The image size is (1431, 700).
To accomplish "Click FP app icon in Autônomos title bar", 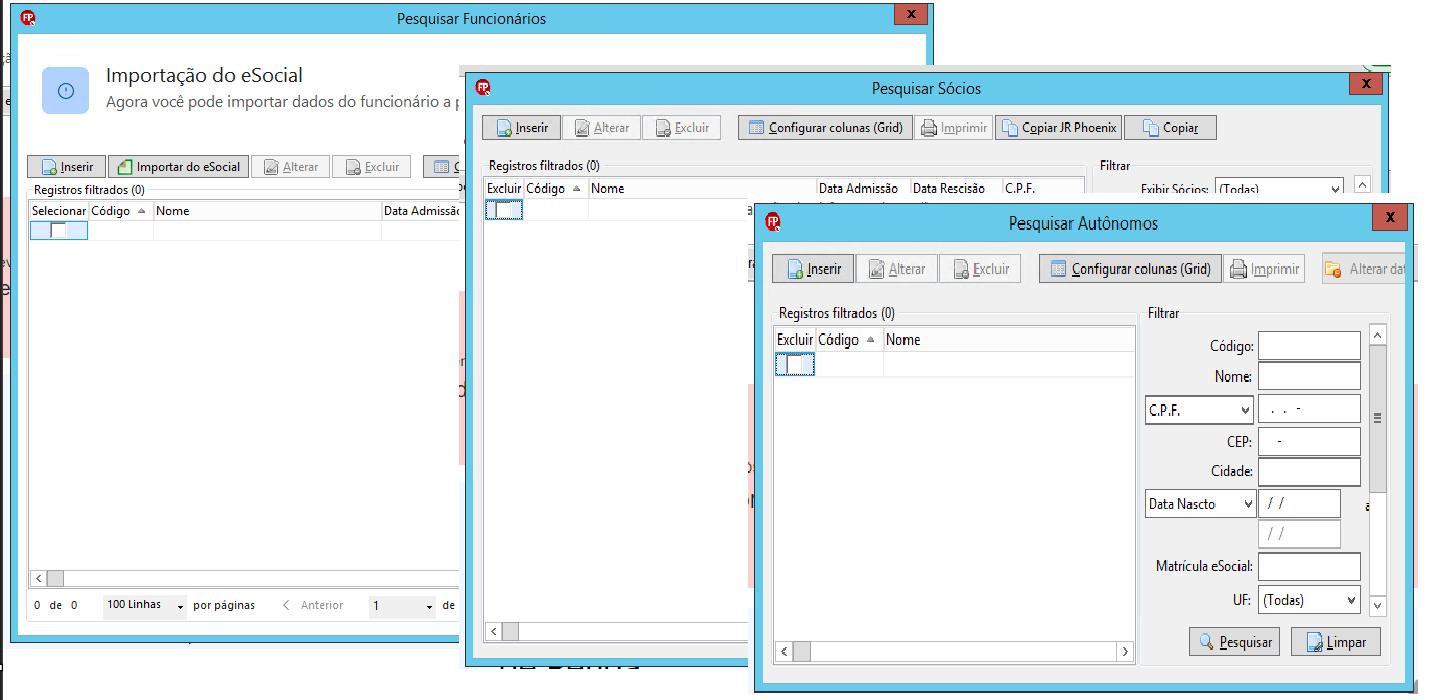I will click(771, 221).
